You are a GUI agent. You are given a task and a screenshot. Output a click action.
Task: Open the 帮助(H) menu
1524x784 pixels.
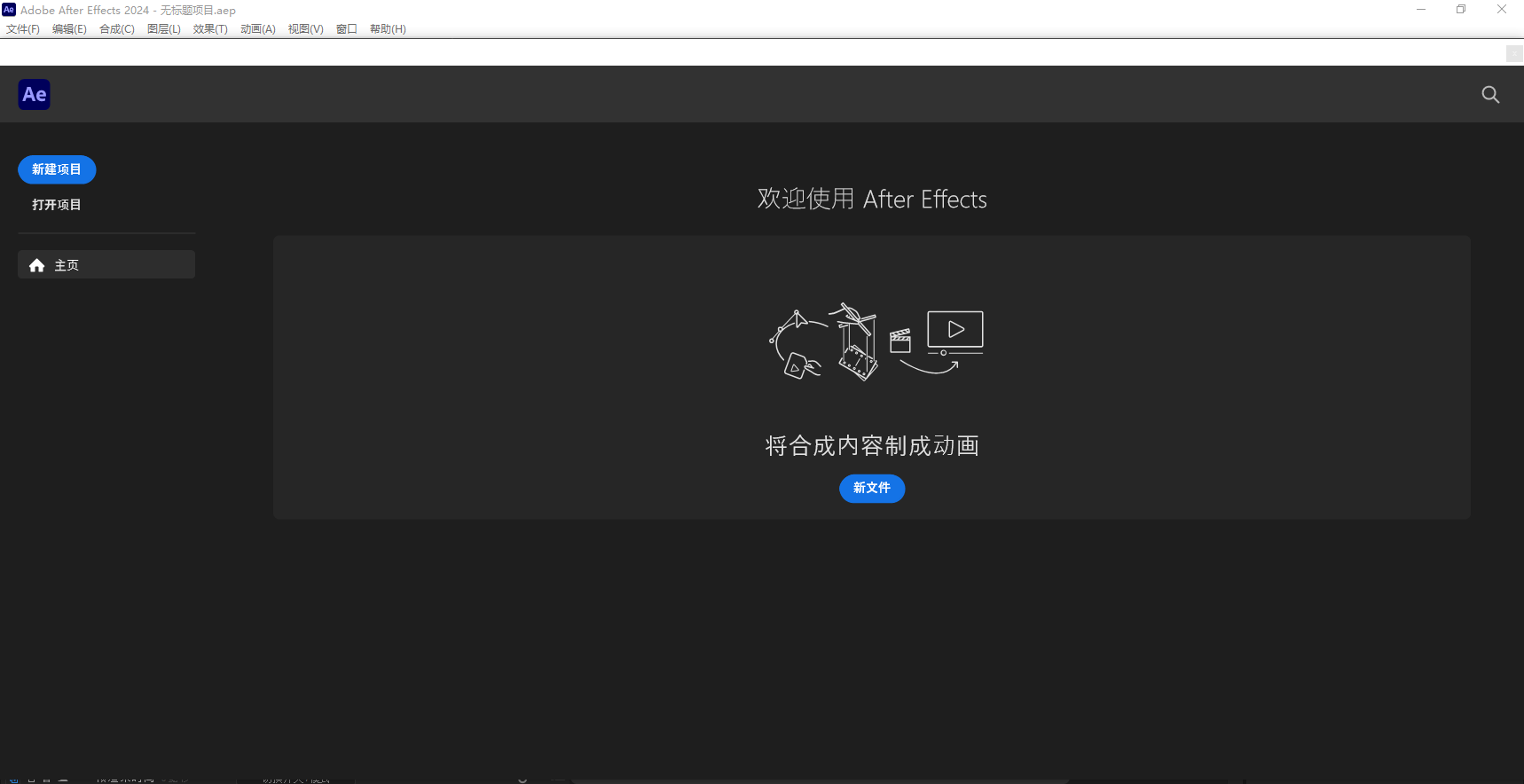(x=388, y=29)
